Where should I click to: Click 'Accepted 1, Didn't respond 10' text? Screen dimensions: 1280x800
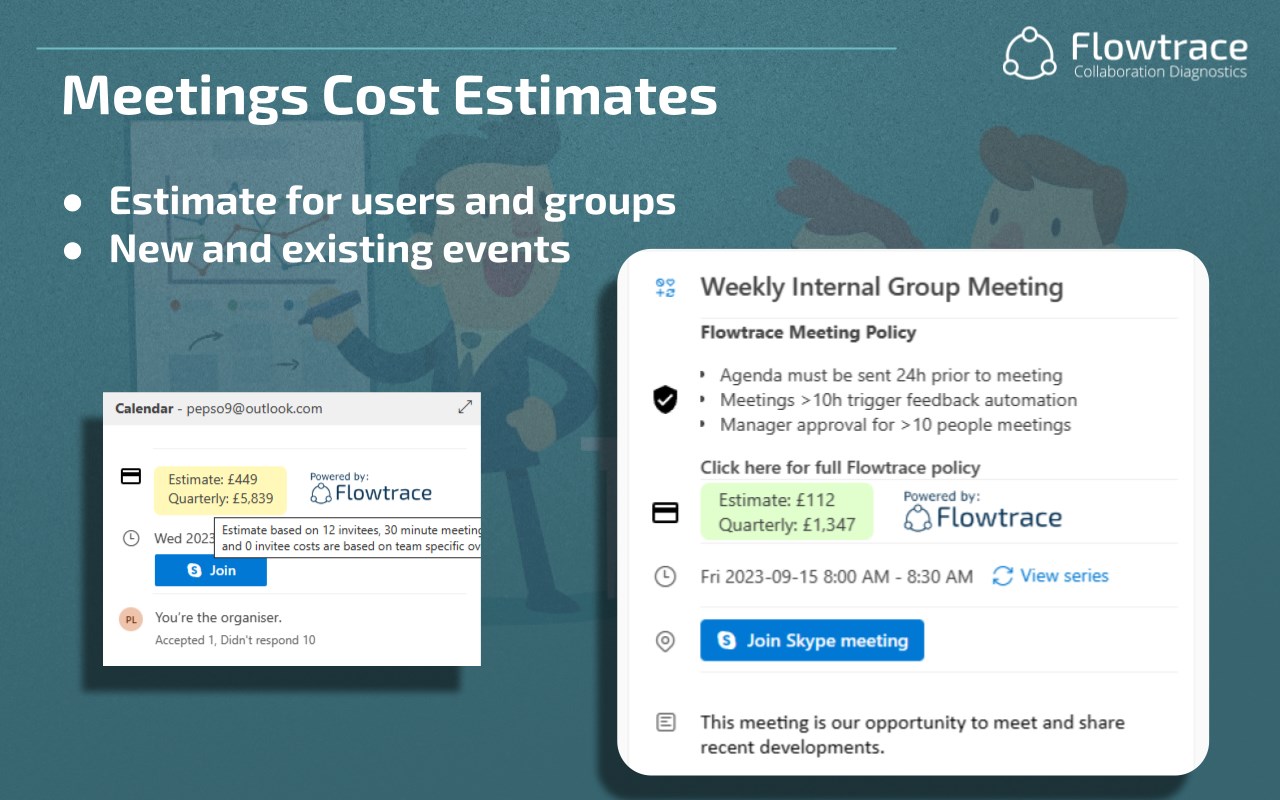tap(235, 640)
